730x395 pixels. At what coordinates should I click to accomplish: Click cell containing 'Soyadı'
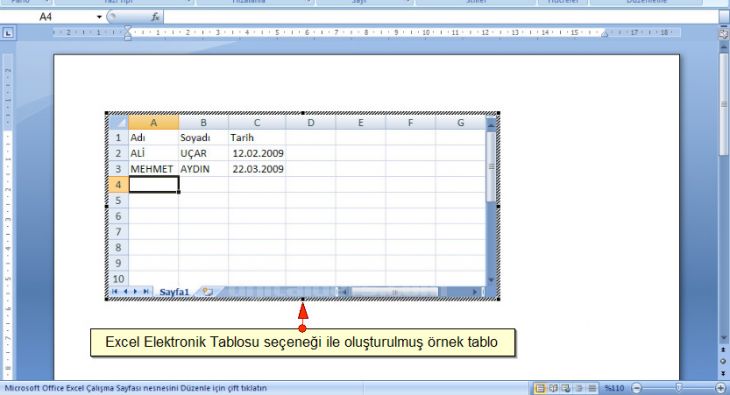(203, 137)
